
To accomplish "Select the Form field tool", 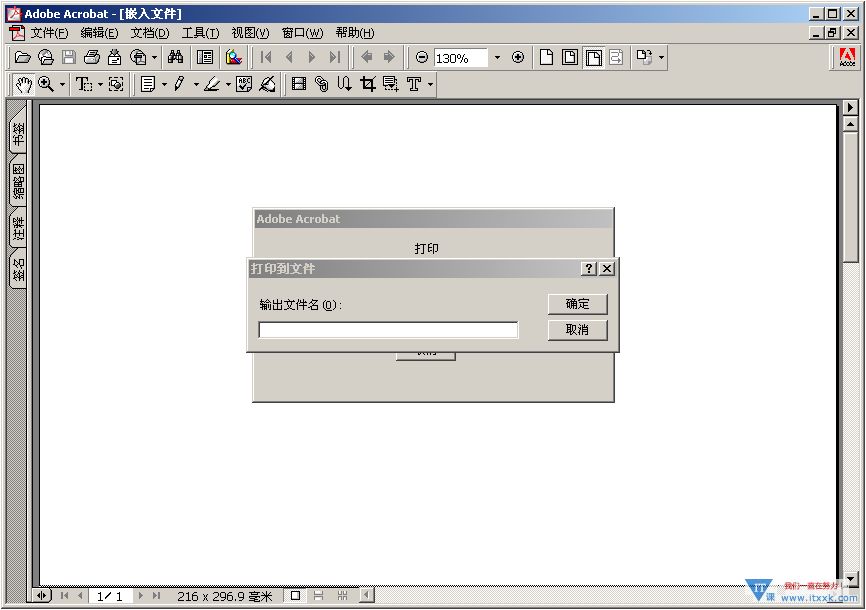I will (x=391, y=85).
